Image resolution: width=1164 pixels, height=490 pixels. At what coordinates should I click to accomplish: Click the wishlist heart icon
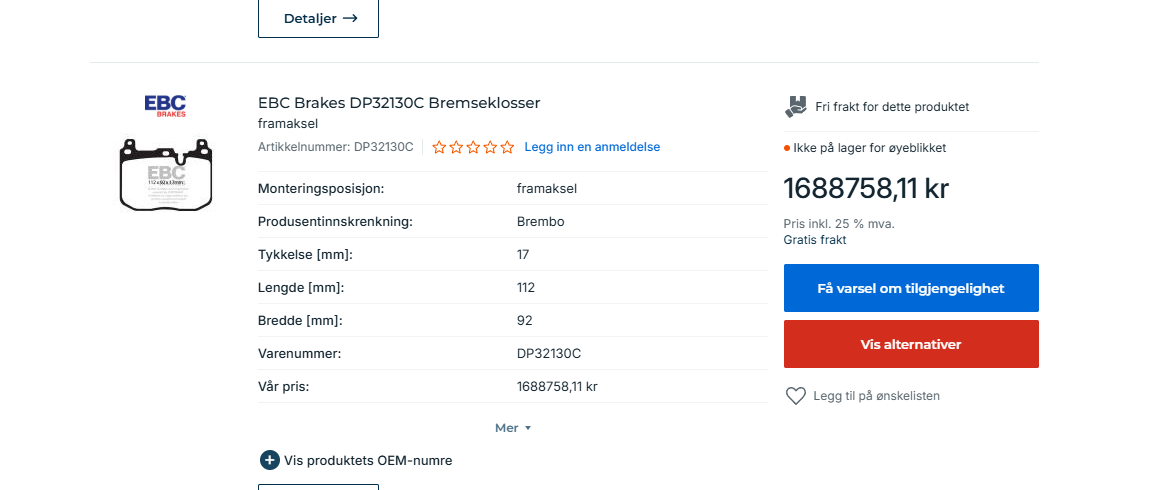tap(796, 396)
